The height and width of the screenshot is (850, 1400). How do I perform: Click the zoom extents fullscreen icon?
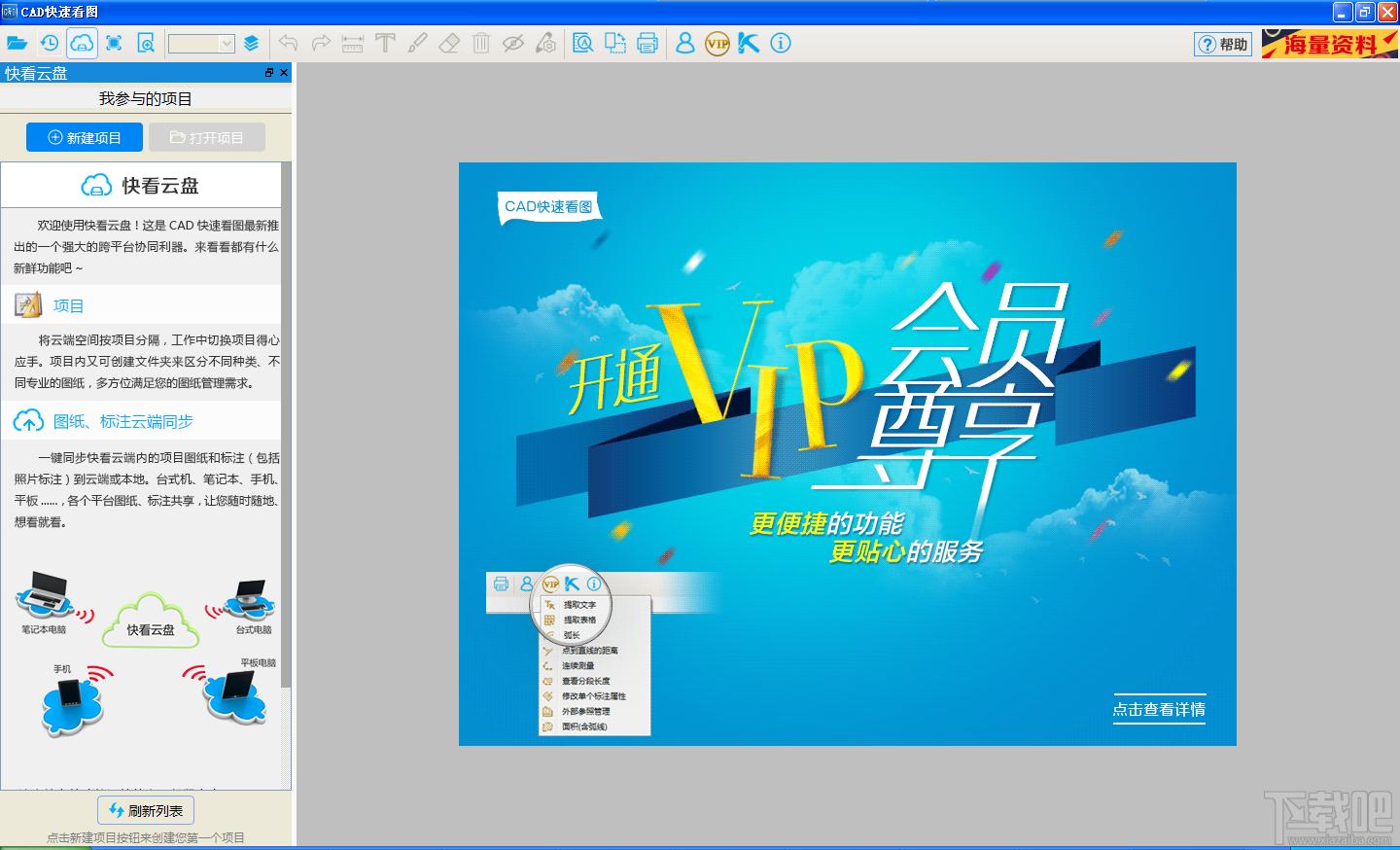(114, 43)
